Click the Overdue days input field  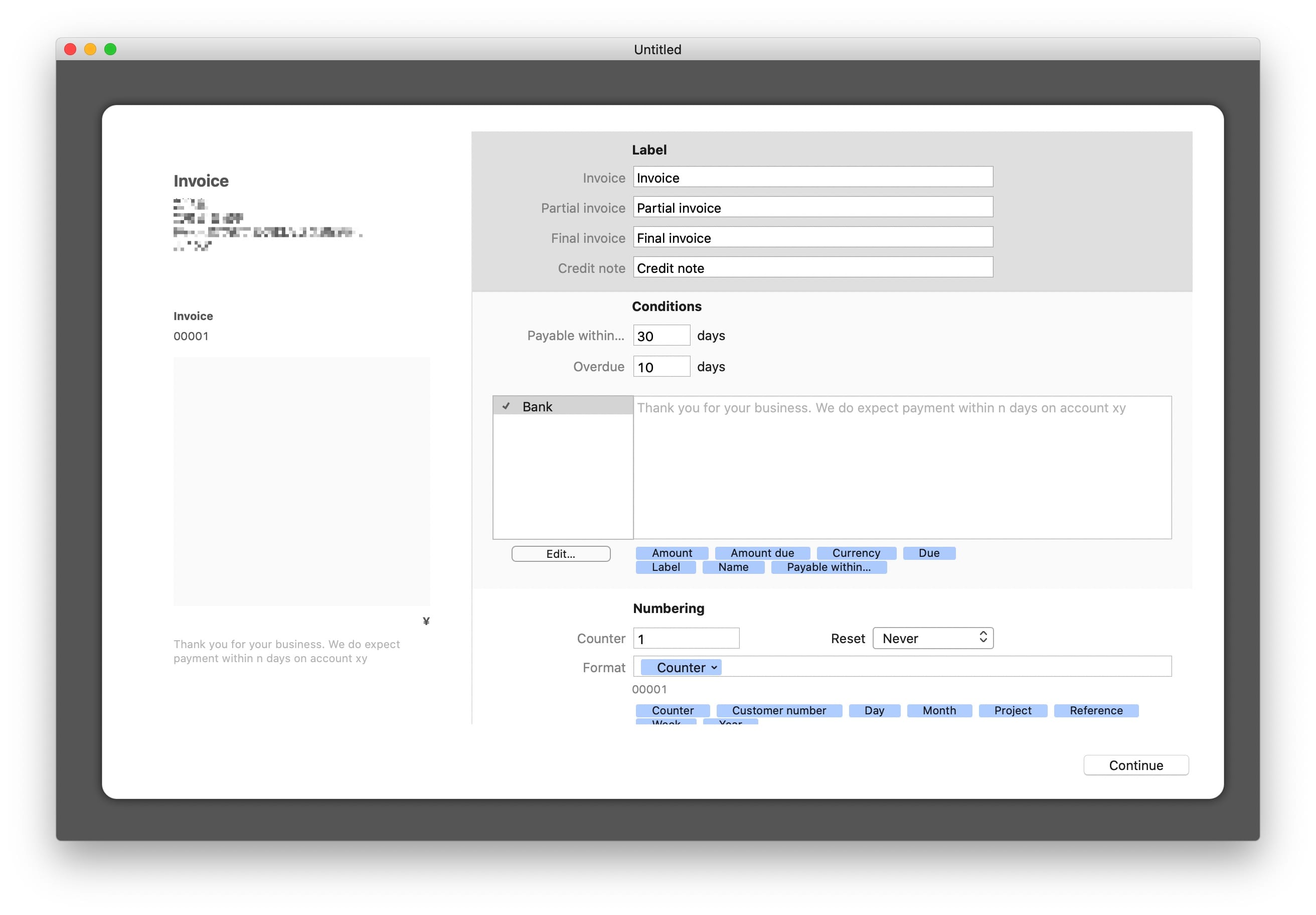pos(661,367)
